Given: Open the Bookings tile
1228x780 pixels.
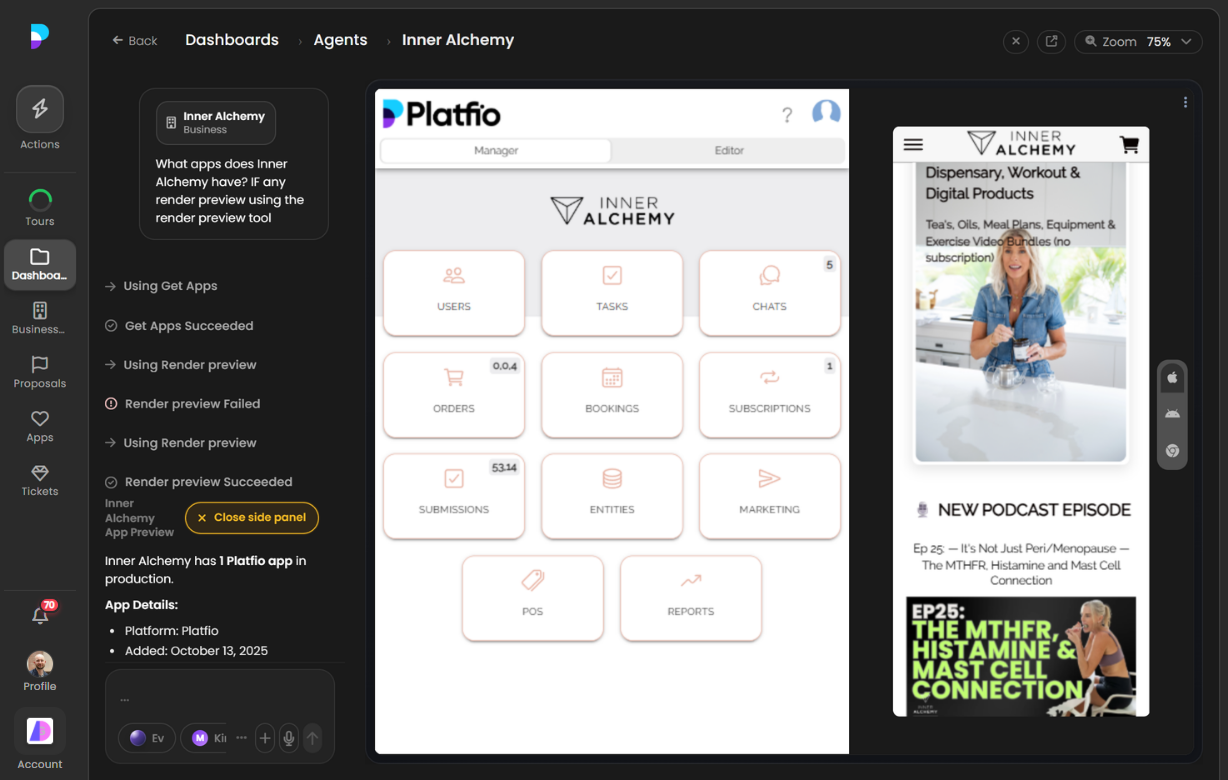Looking at the screenshot, I should pos(612,395).
